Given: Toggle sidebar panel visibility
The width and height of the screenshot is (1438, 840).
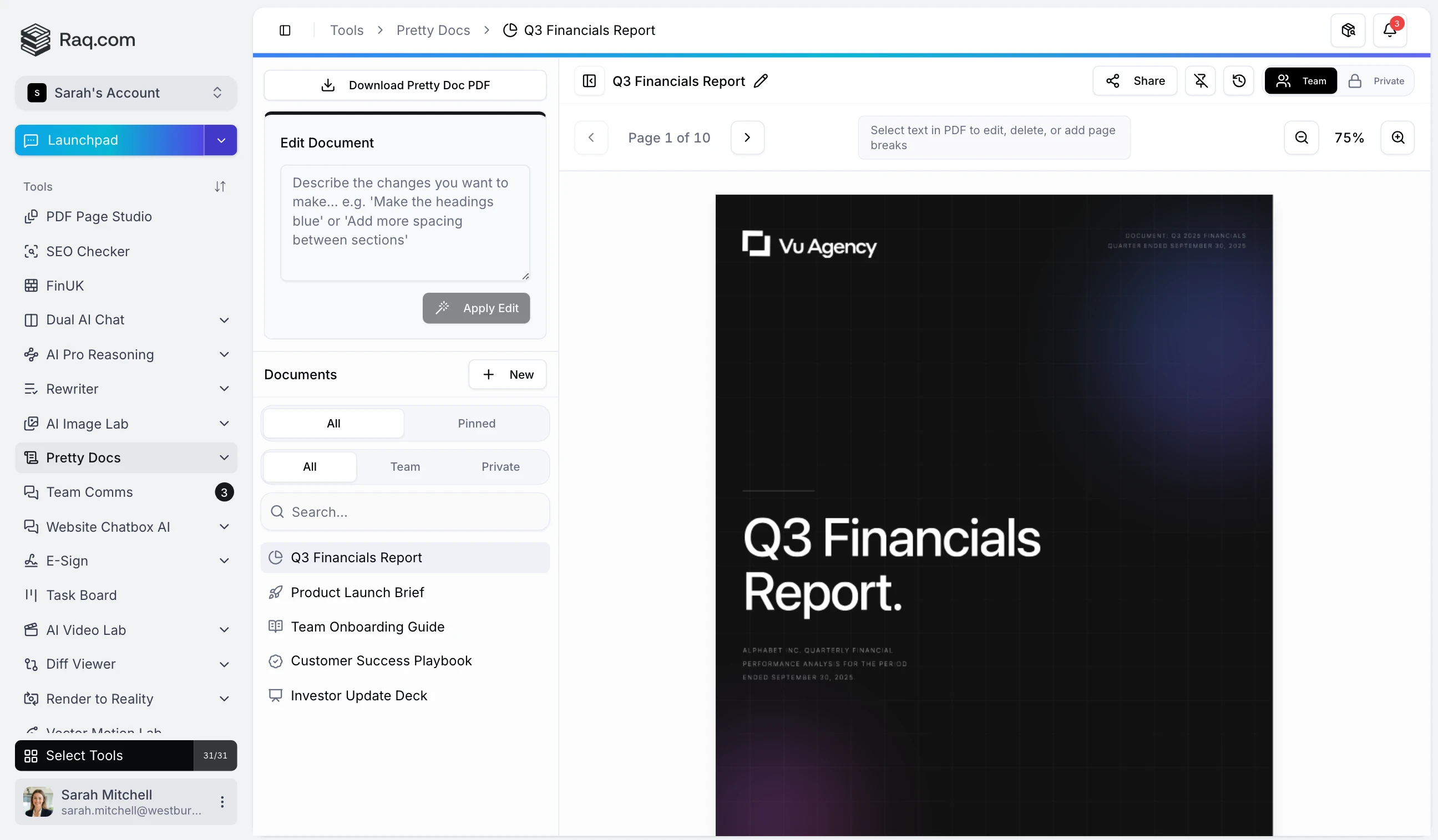Looking at the screenshot, I should (x=285, y=30).
